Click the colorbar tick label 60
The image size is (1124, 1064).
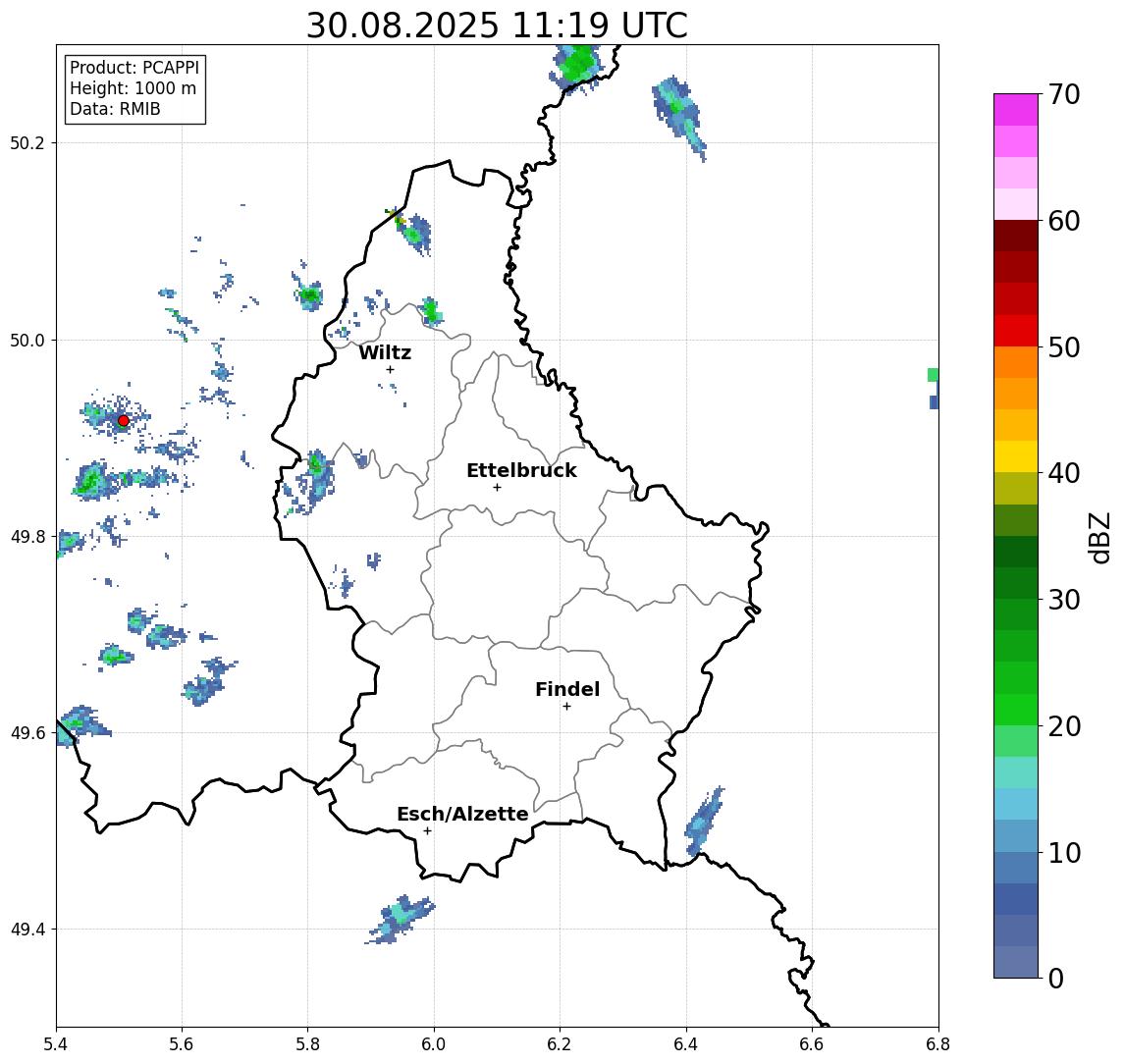(x=1064, y=221)
